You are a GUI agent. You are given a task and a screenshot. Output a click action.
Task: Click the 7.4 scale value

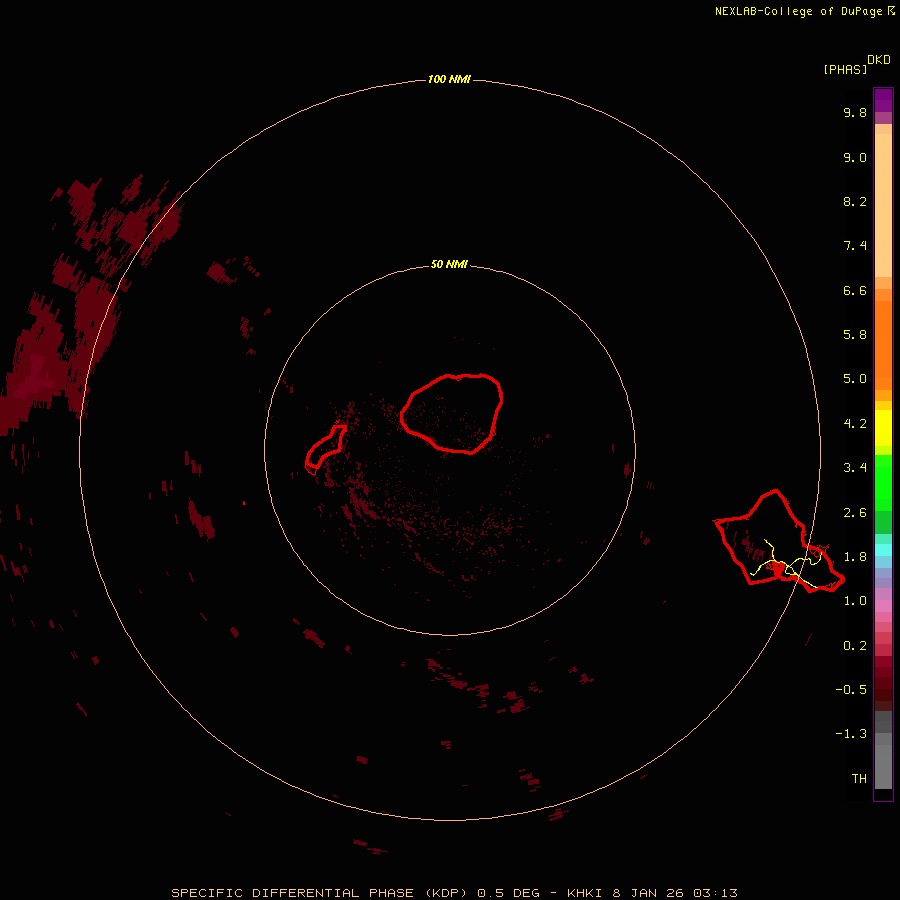click(x=855, y=246)
